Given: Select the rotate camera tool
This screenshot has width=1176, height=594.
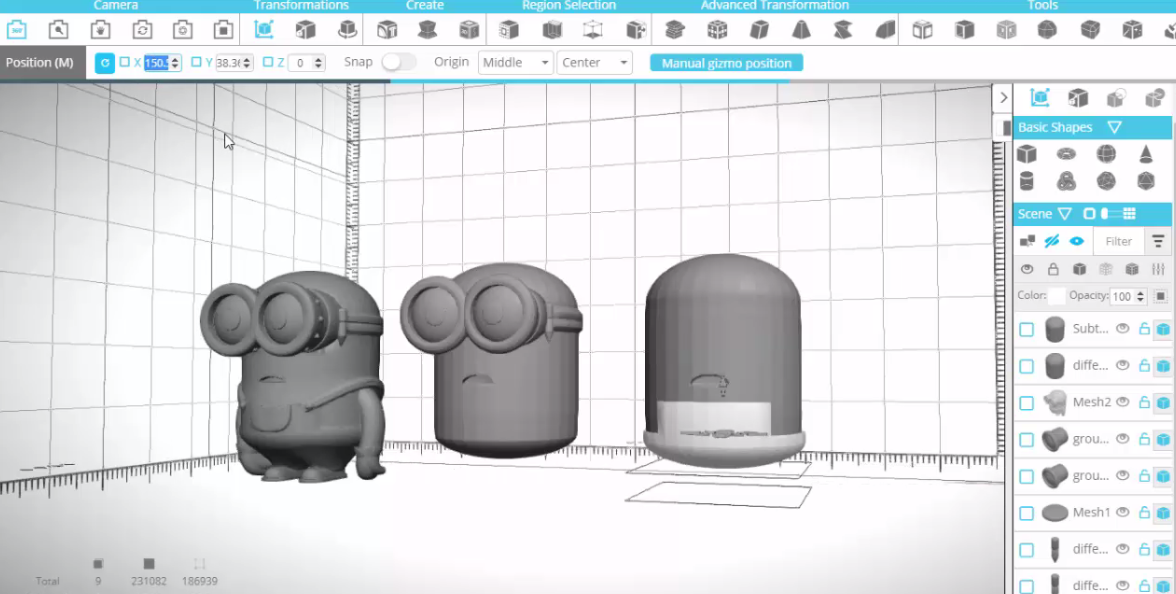Looking at the screenshot, I should [142, 30].
